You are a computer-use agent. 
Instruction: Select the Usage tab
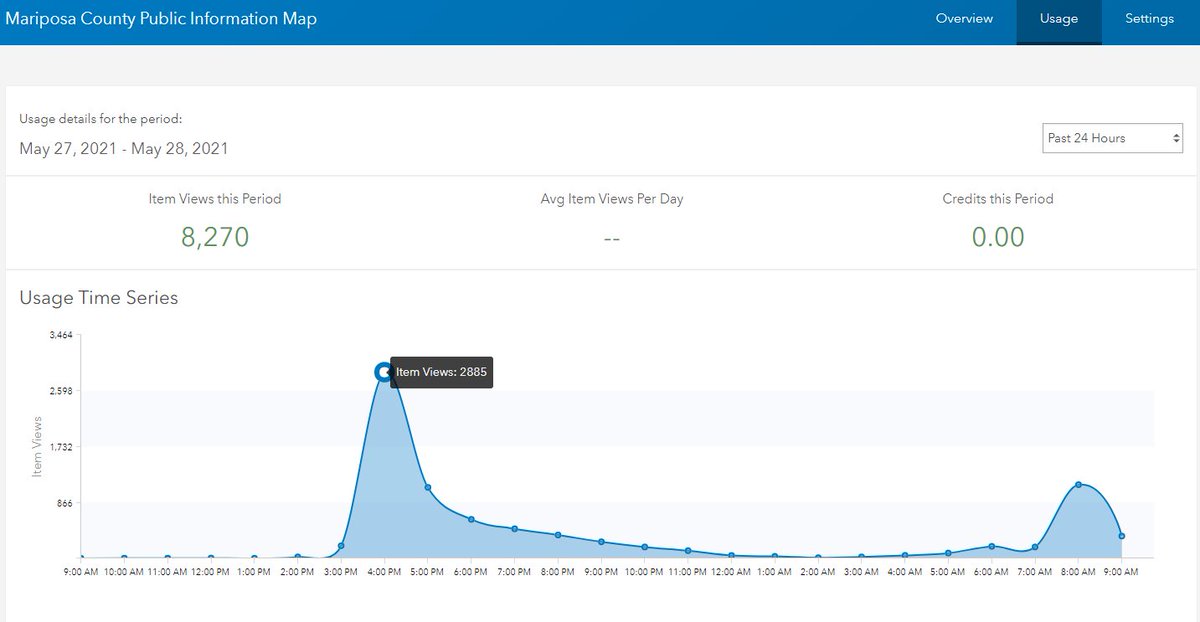(x=1058, y=18)
